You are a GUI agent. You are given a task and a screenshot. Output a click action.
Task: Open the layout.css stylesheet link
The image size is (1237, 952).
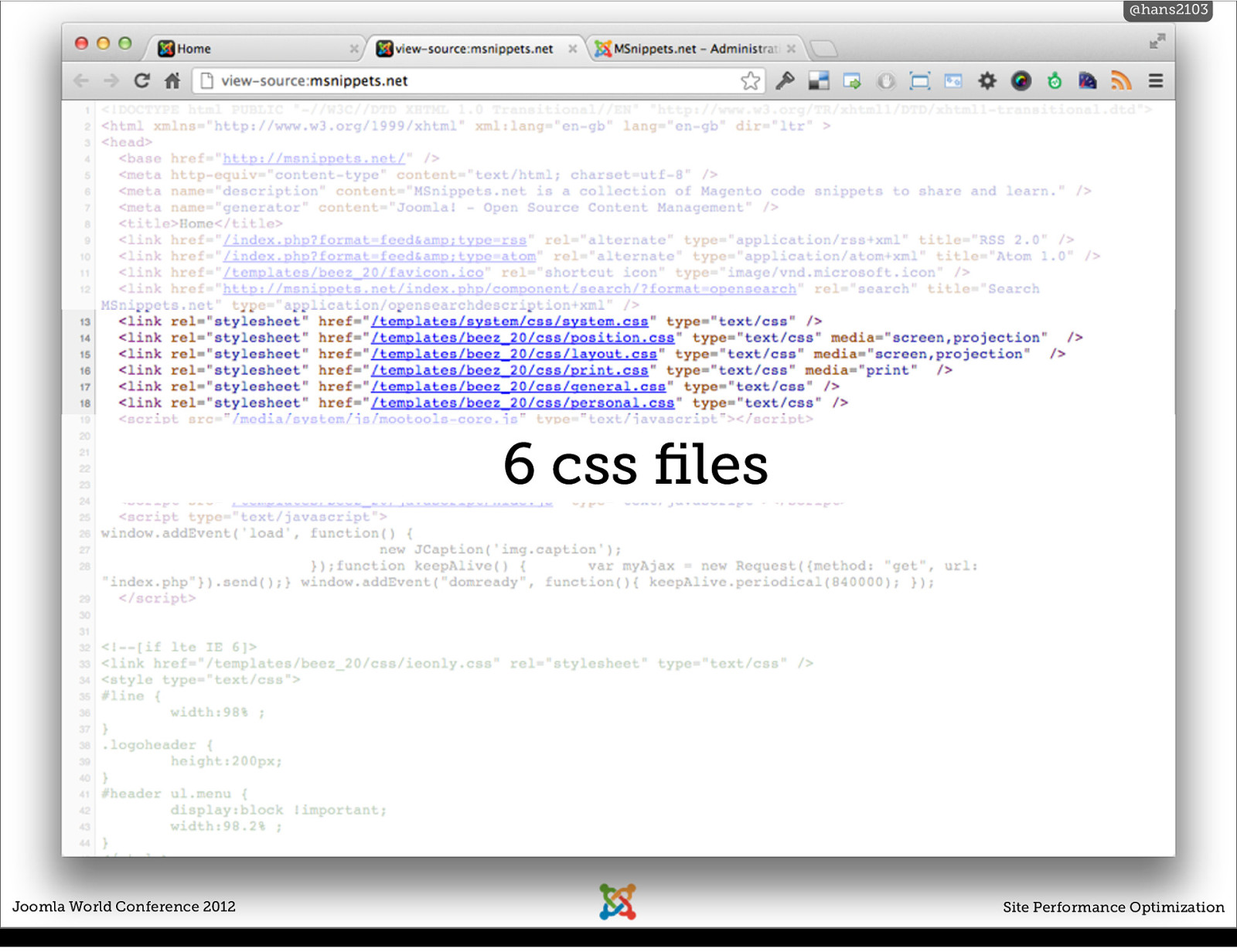pyautogui.click(x=514, y=354)
